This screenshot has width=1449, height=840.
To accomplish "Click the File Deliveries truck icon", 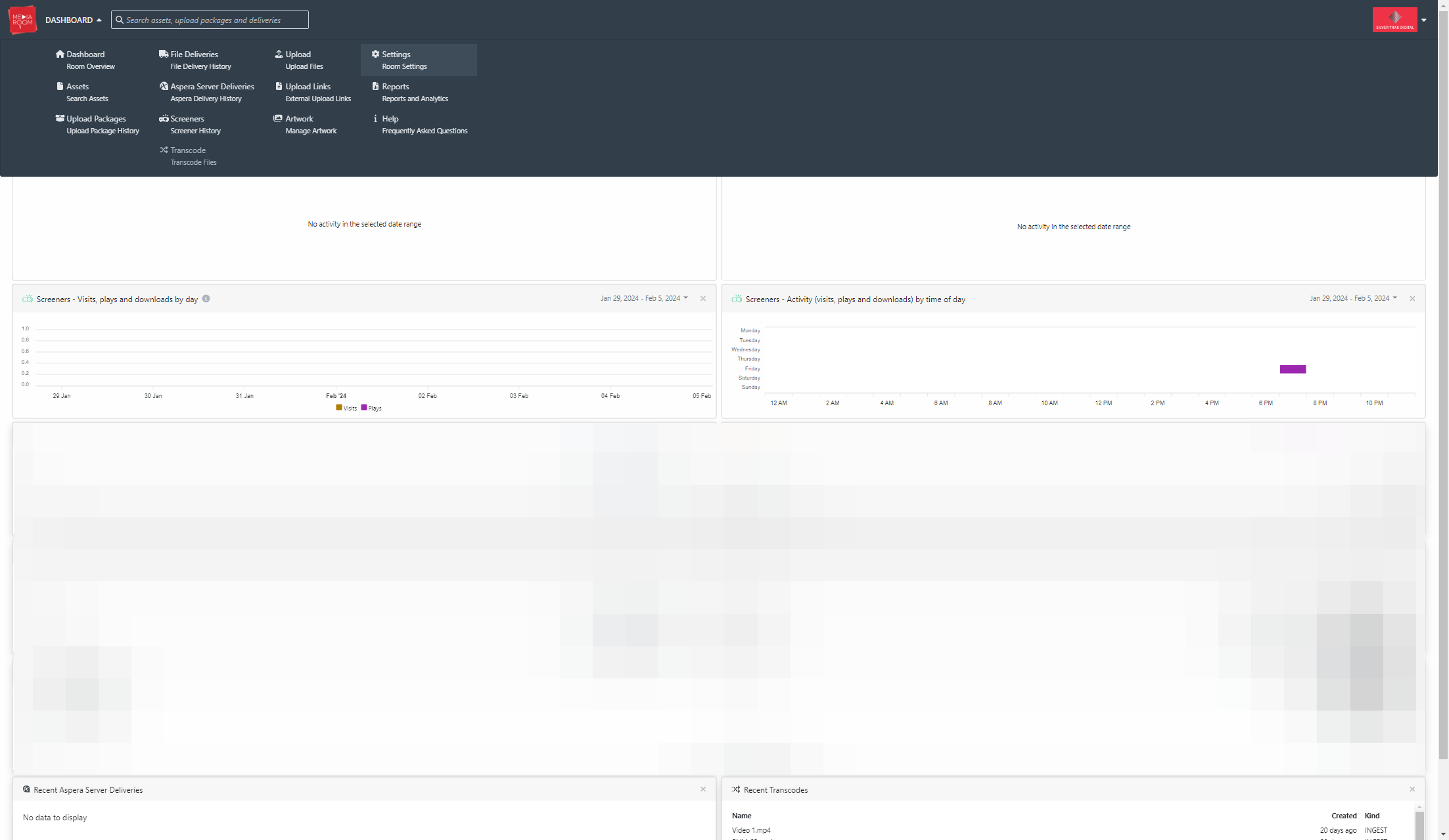I will point(164,54).
